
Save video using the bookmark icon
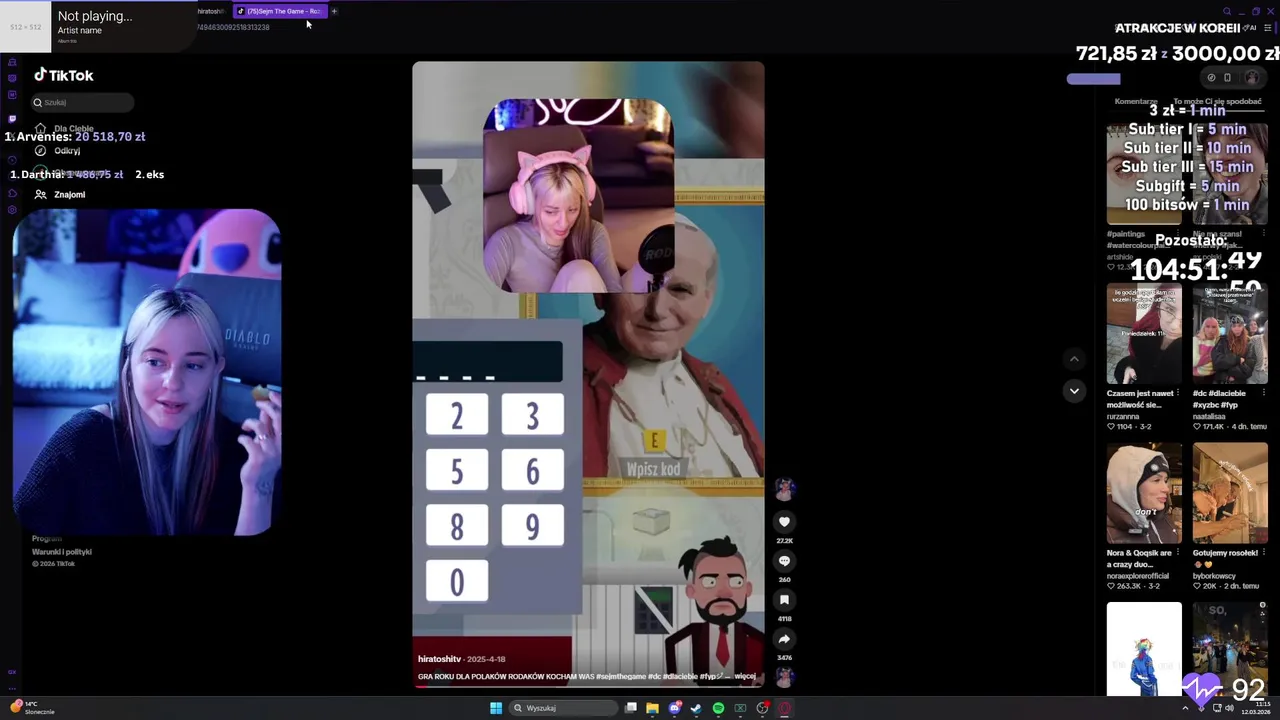click(x=784, y=600)
